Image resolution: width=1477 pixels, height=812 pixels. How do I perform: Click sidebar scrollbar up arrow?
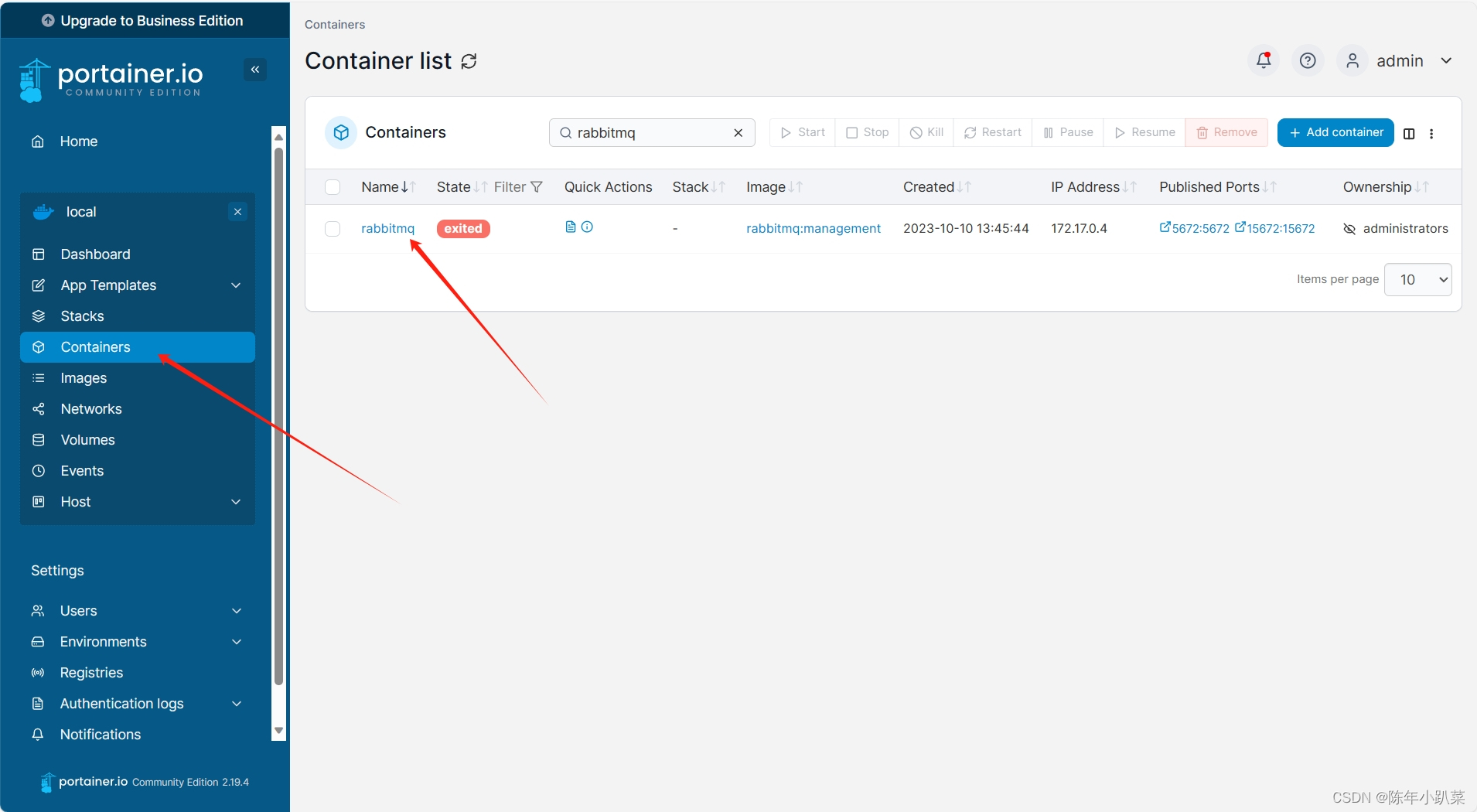279,136
